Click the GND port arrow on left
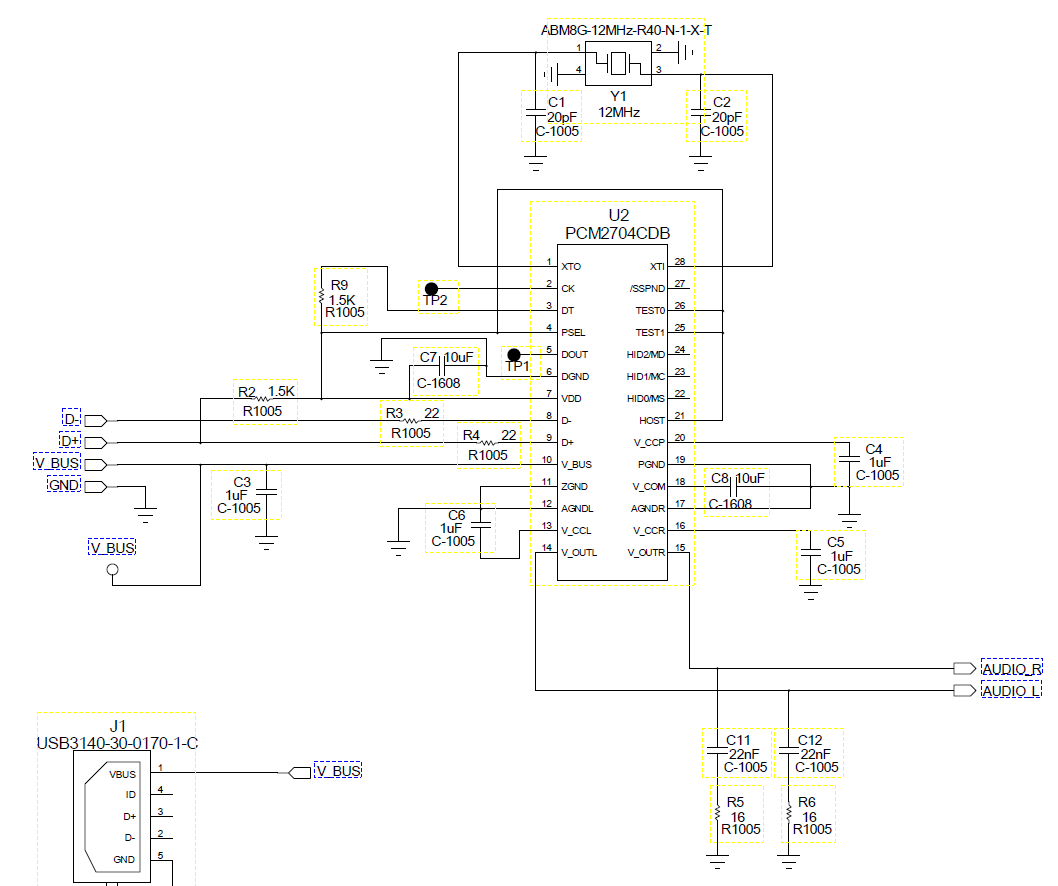Viewport: 1058px width, 886px height. click(x=96, y=487)
